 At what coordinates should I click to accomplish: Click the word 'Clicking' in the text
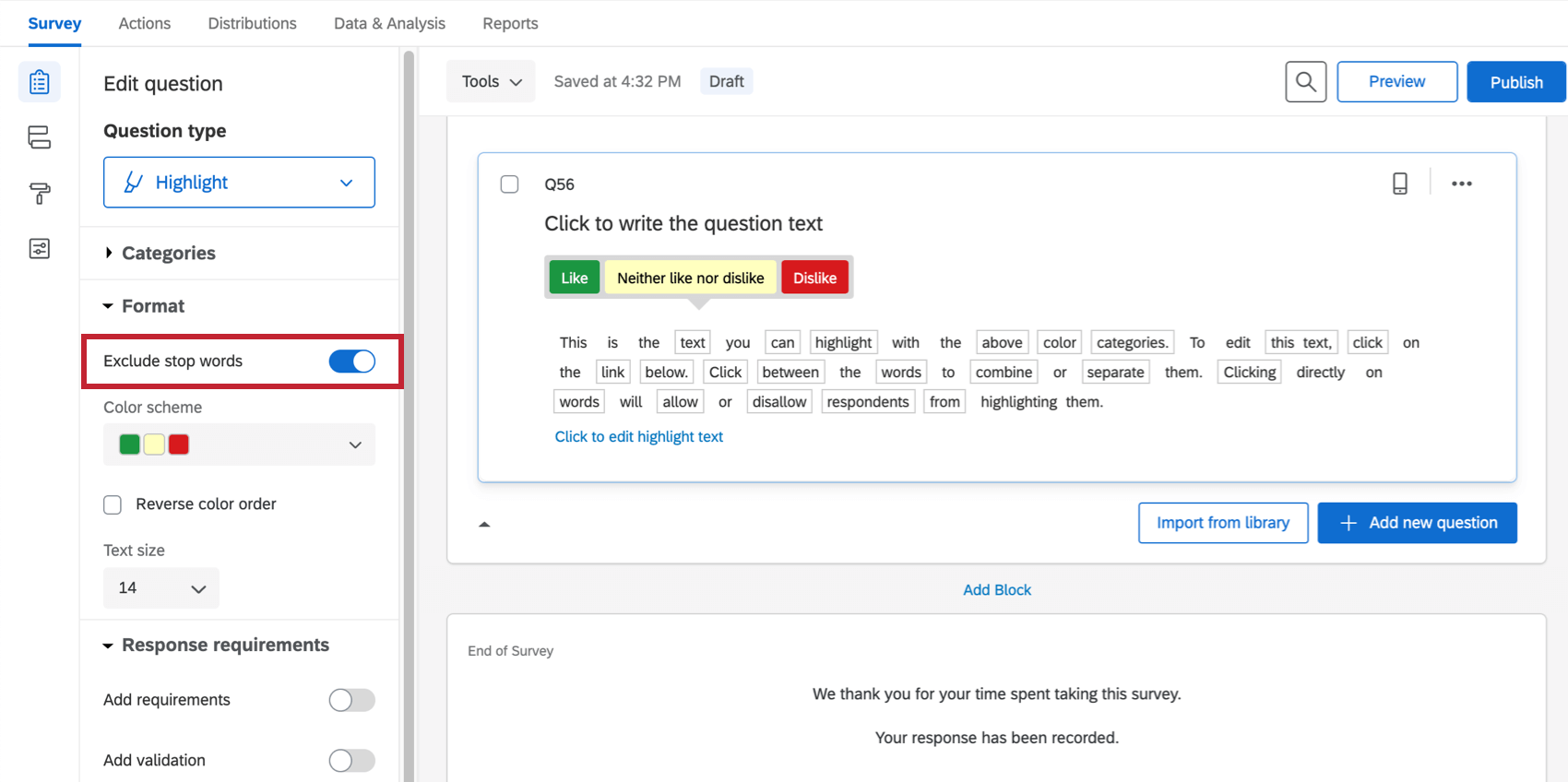point(1250,373)
